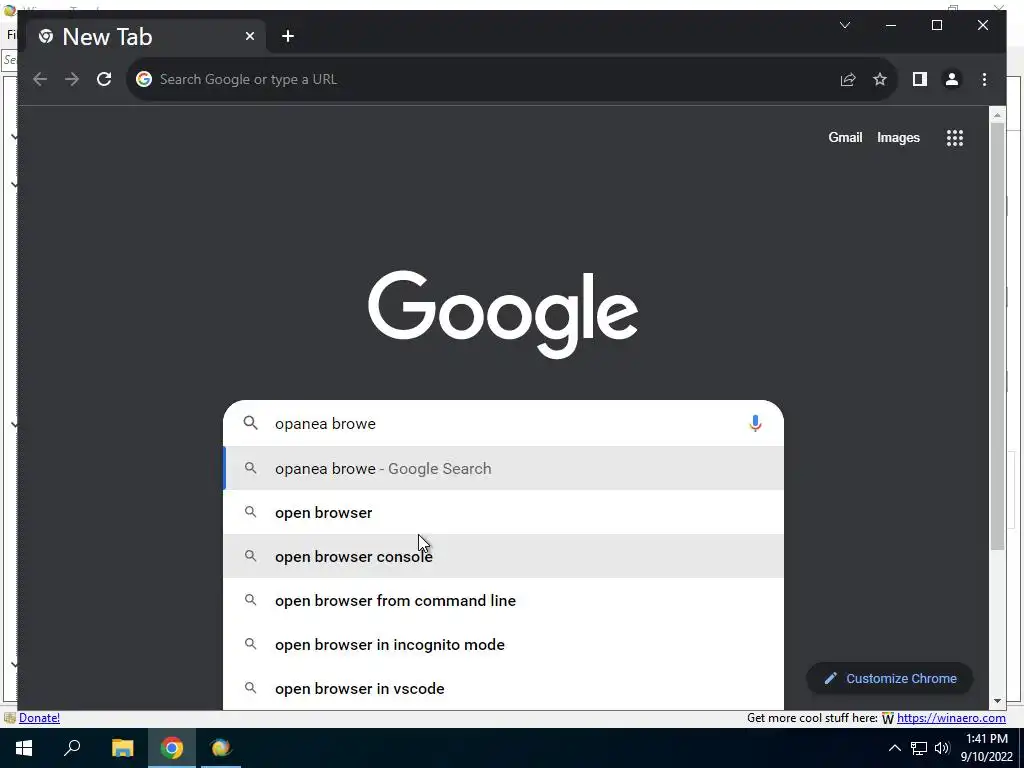Image resolution: width=1024 pixels, height=768 pixels.
Task: Choose 'open browser' suggestion
Action: (503, 512)
